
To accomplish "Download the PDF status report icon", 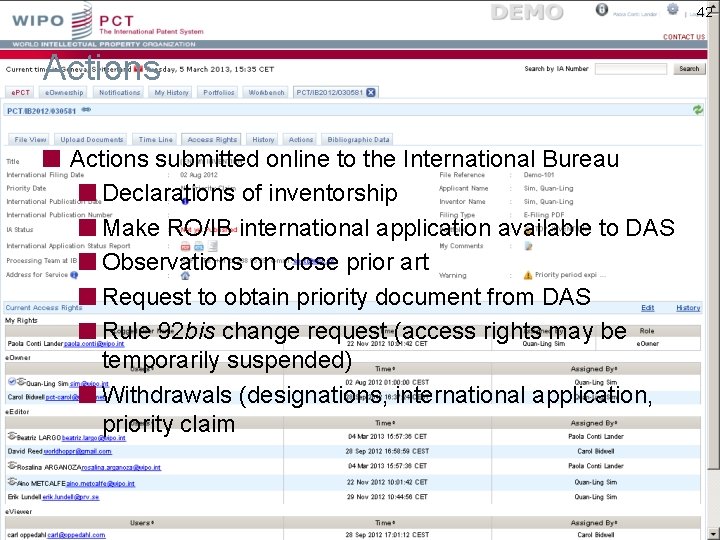I will pyautogui.click(x=185, y=247).
